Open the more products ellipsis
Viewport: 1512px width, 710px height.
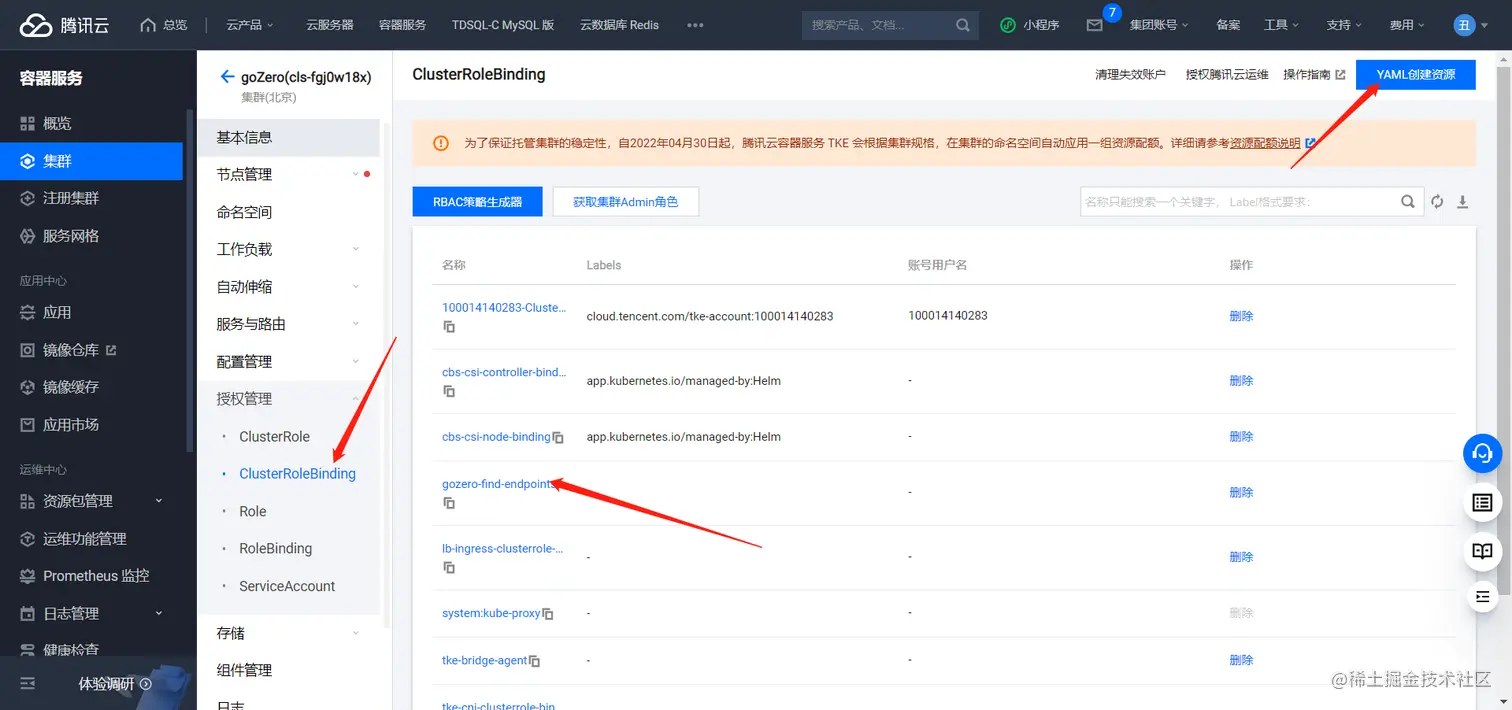tap(695, 25)
